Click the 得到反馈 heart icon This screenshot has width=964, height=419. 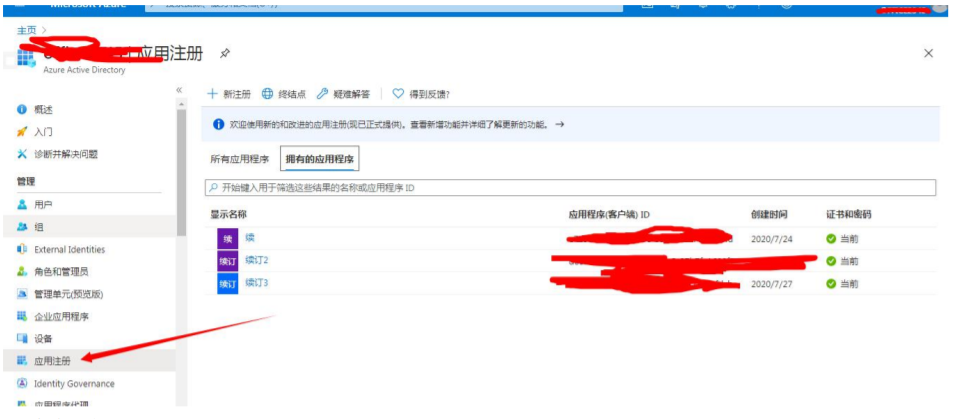pos(398,94)
